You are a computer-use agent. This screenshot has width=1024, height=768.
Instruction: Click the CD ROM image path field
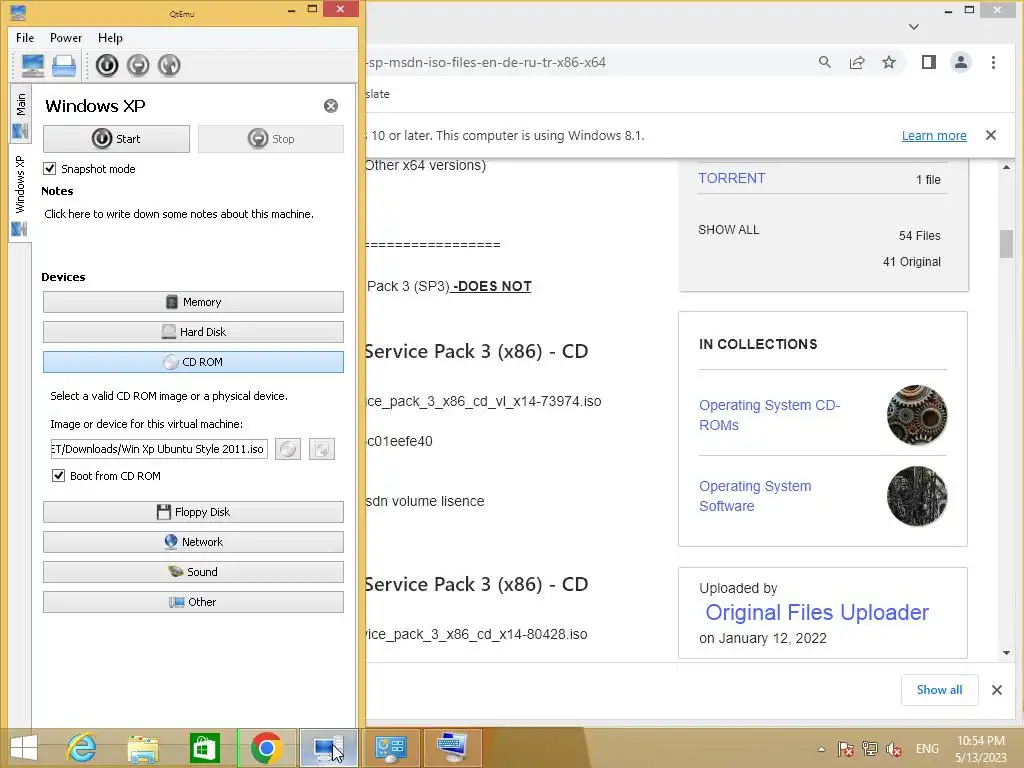(159, 449)
